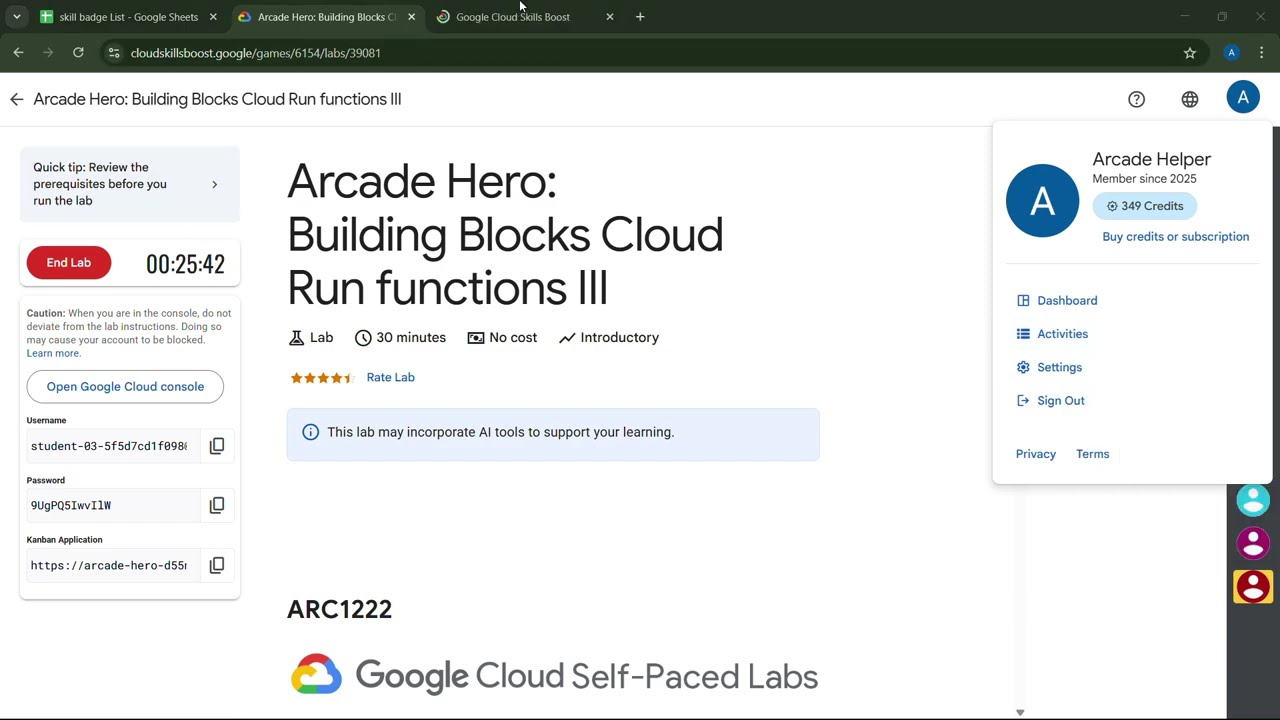
Task: View site information icon in address bar
Action: pos(114,53)
